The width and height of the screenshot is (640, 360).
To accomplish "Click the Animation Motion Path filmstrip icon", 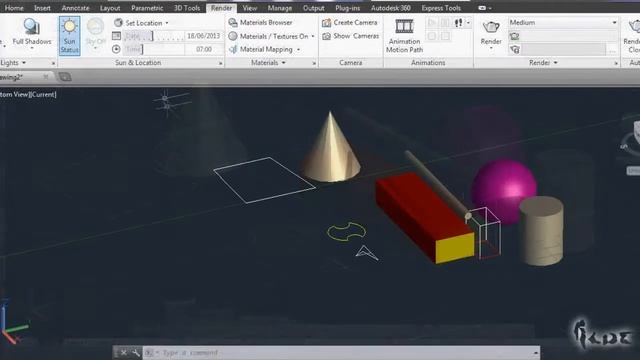I will click(404, 27).
